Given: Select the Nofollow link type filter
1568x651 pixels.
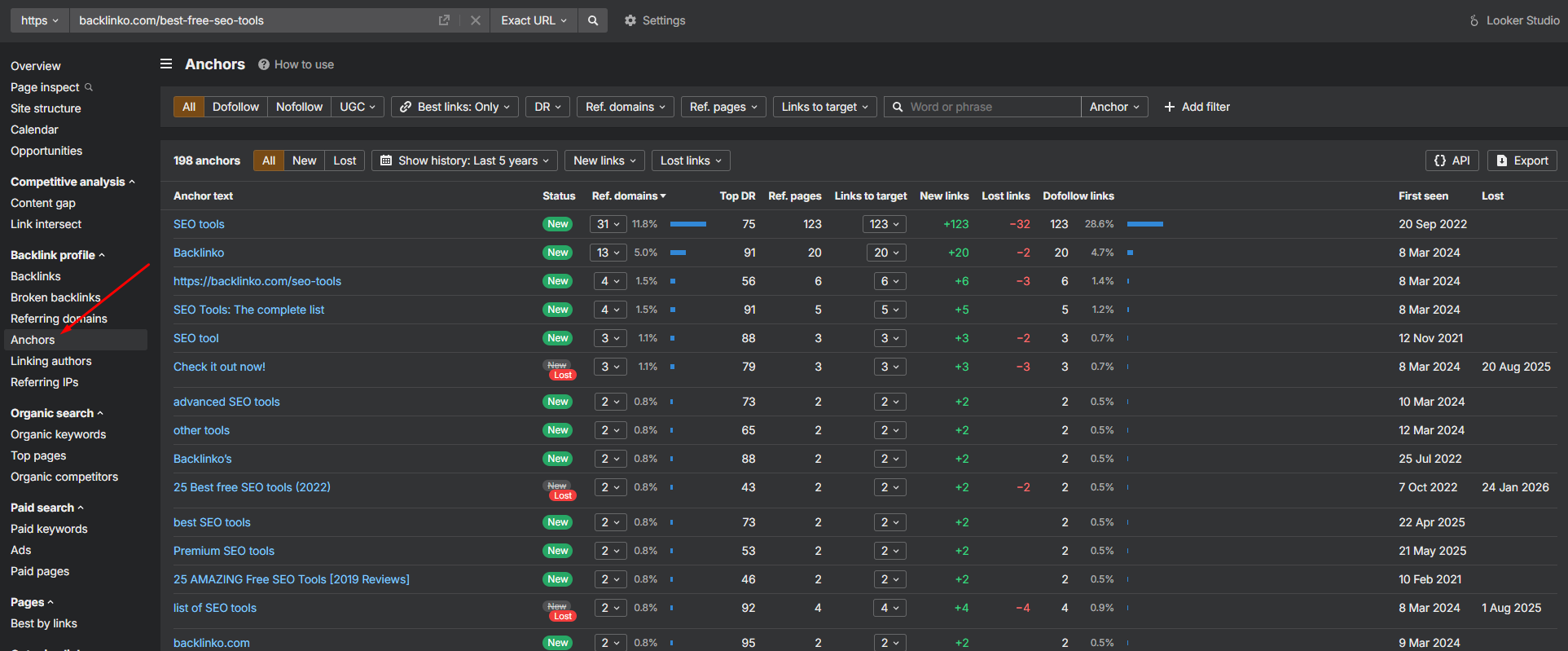Looking at the screenshot, I should point(299,107).
